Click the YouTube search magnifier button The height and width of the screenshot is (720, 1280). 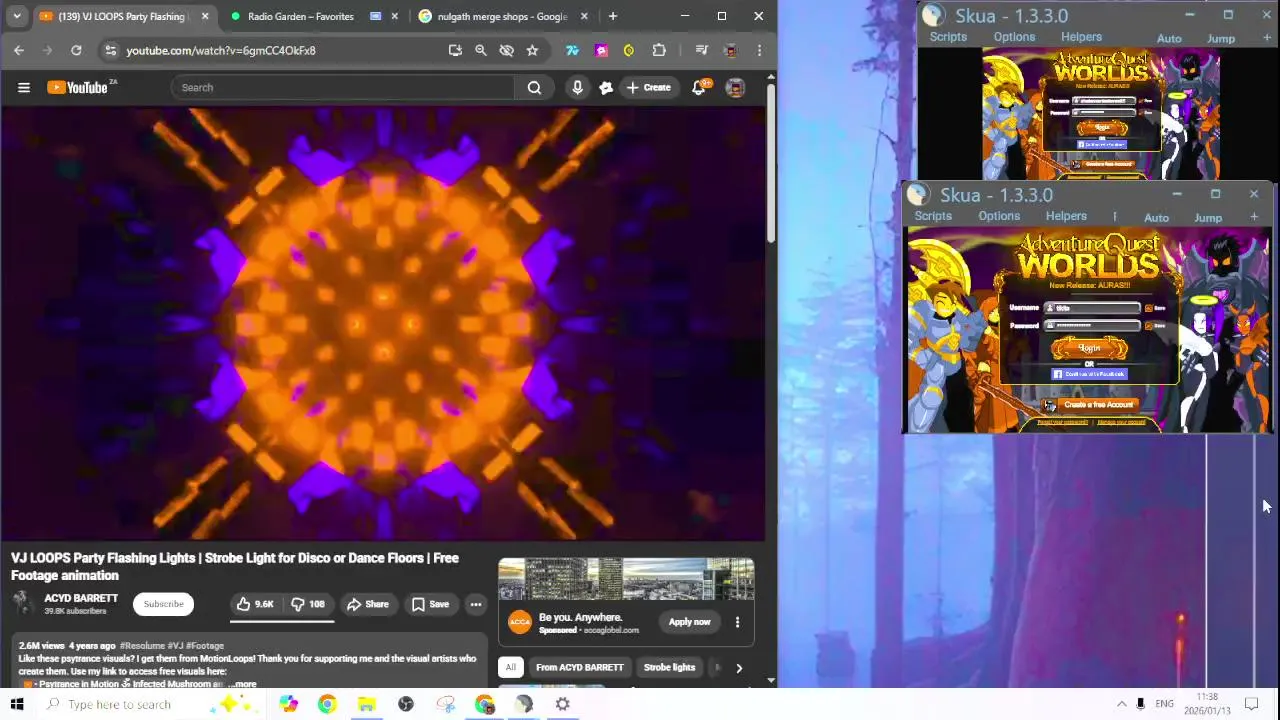pos(534,87)
